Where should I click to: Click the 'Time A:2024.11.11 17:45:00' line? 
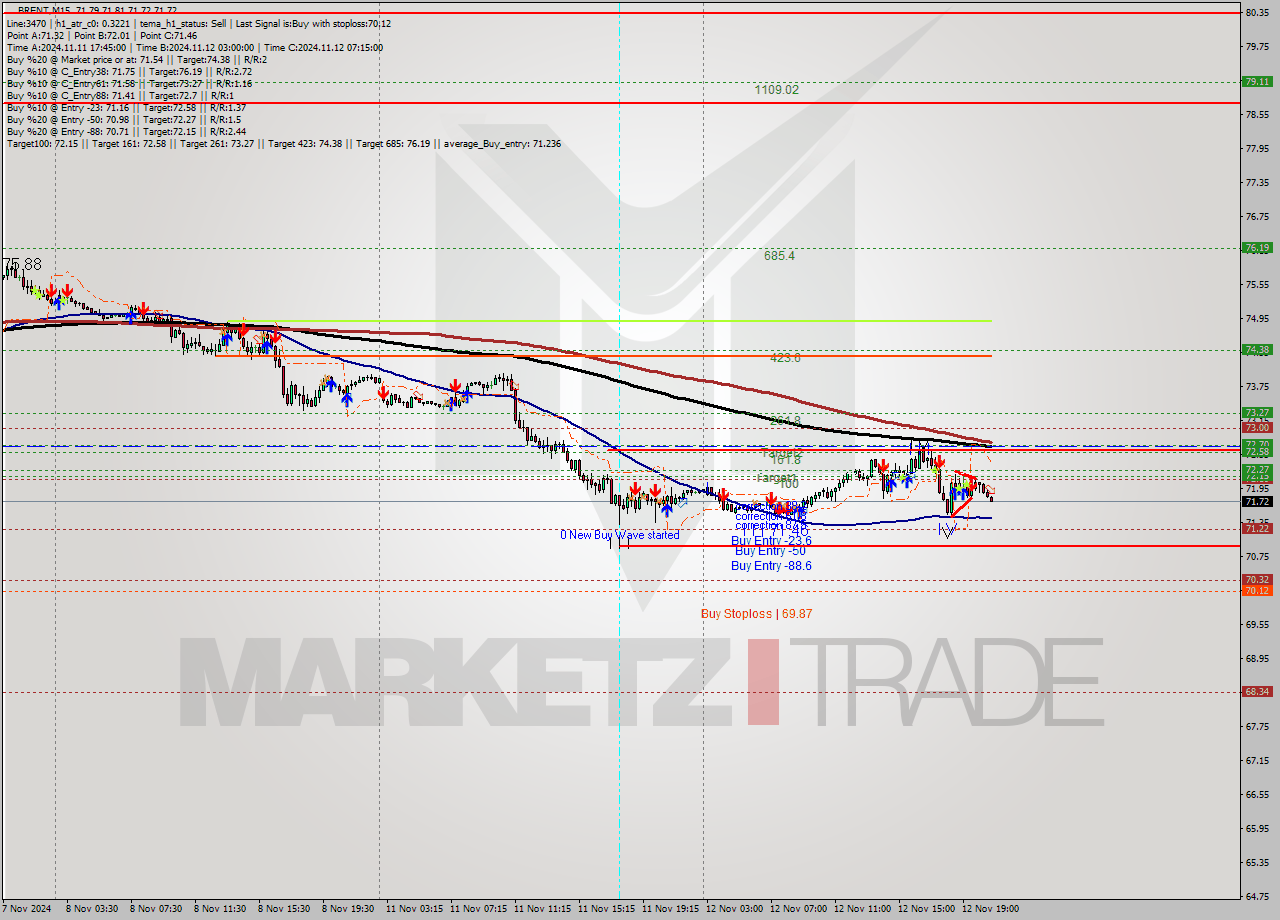coord(195,47)
